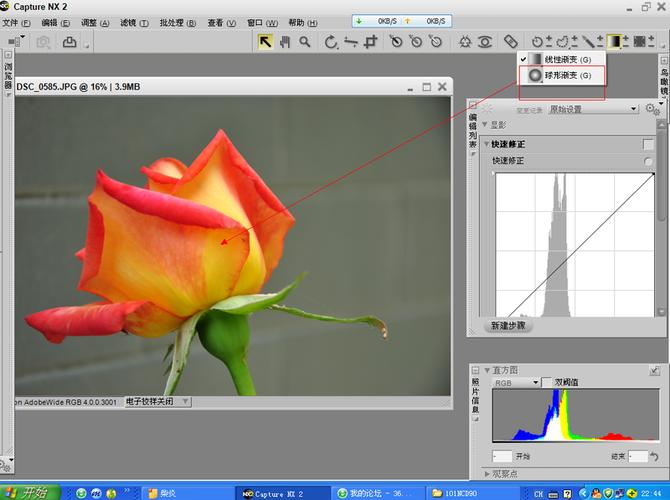Select the direct select arrow tool

point(265,41)
